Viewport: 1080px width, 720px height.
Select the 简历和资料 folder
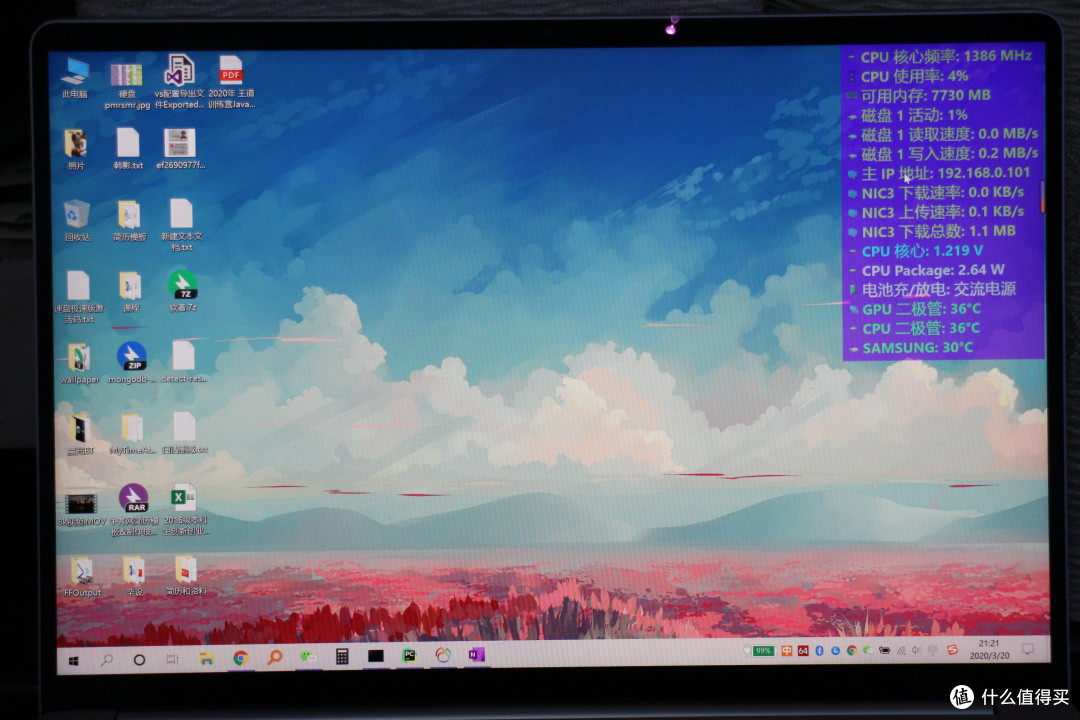click(x=186, y=576)
